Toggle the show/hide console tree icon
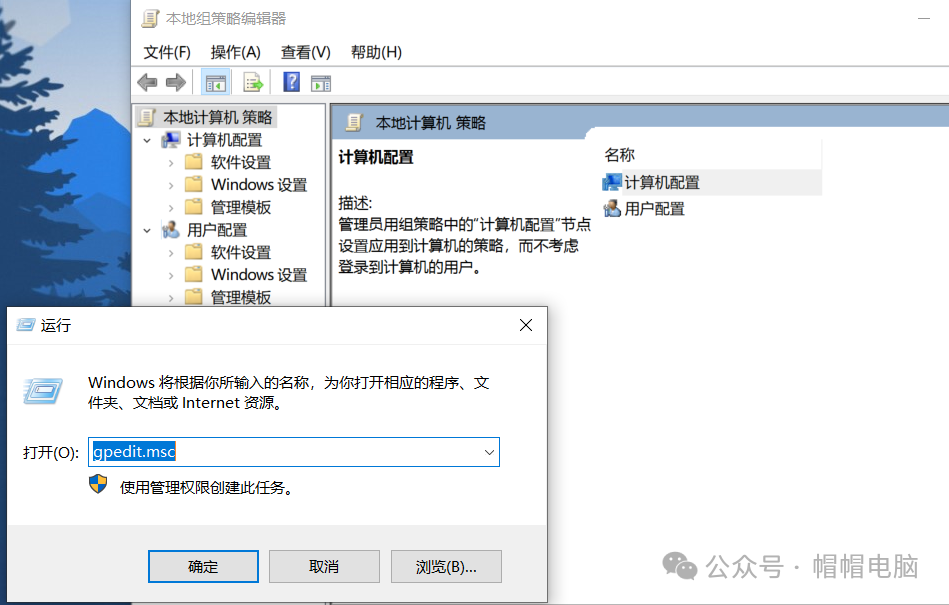 point(214,82)
